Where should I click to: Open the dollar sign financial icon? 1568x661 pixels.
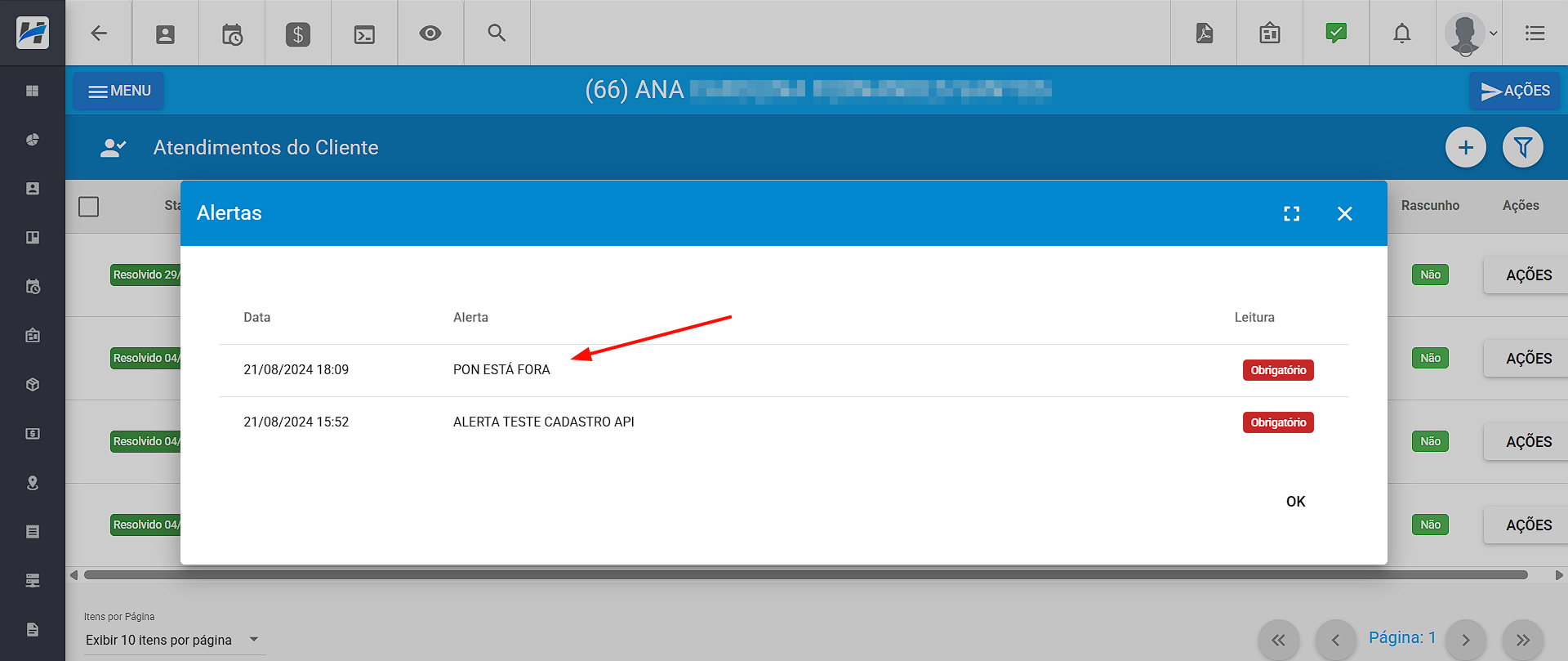(x=298, y=34)
